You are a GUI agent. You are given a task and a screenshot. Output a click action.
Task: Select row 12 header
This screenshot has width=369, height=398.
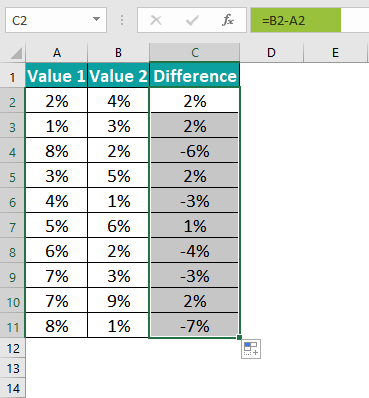pos(13,349)
